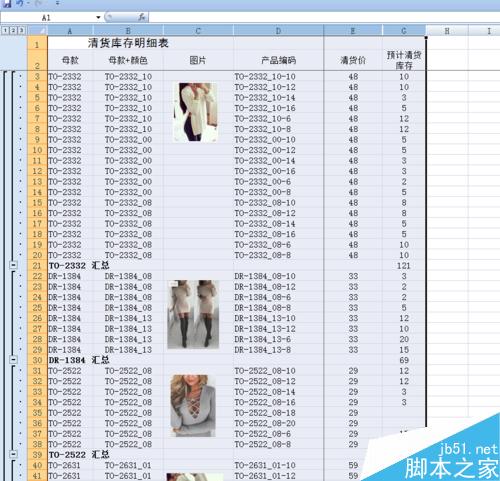
Task: Select row 30 header
Action: coord(37,360)
